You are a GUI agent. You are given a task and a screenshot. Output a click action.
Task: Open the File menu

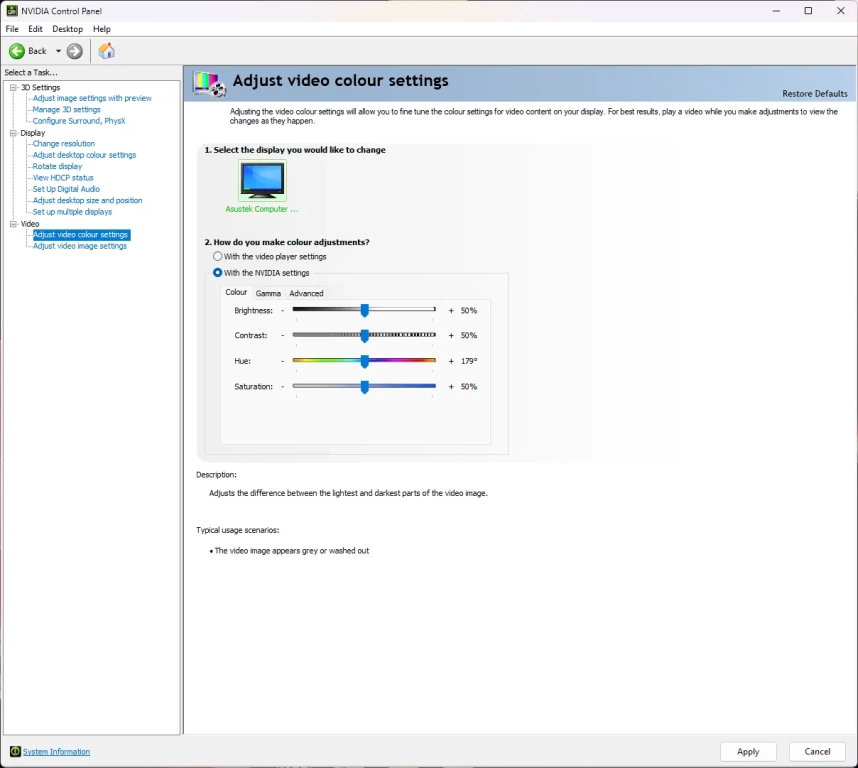[12, 29]
